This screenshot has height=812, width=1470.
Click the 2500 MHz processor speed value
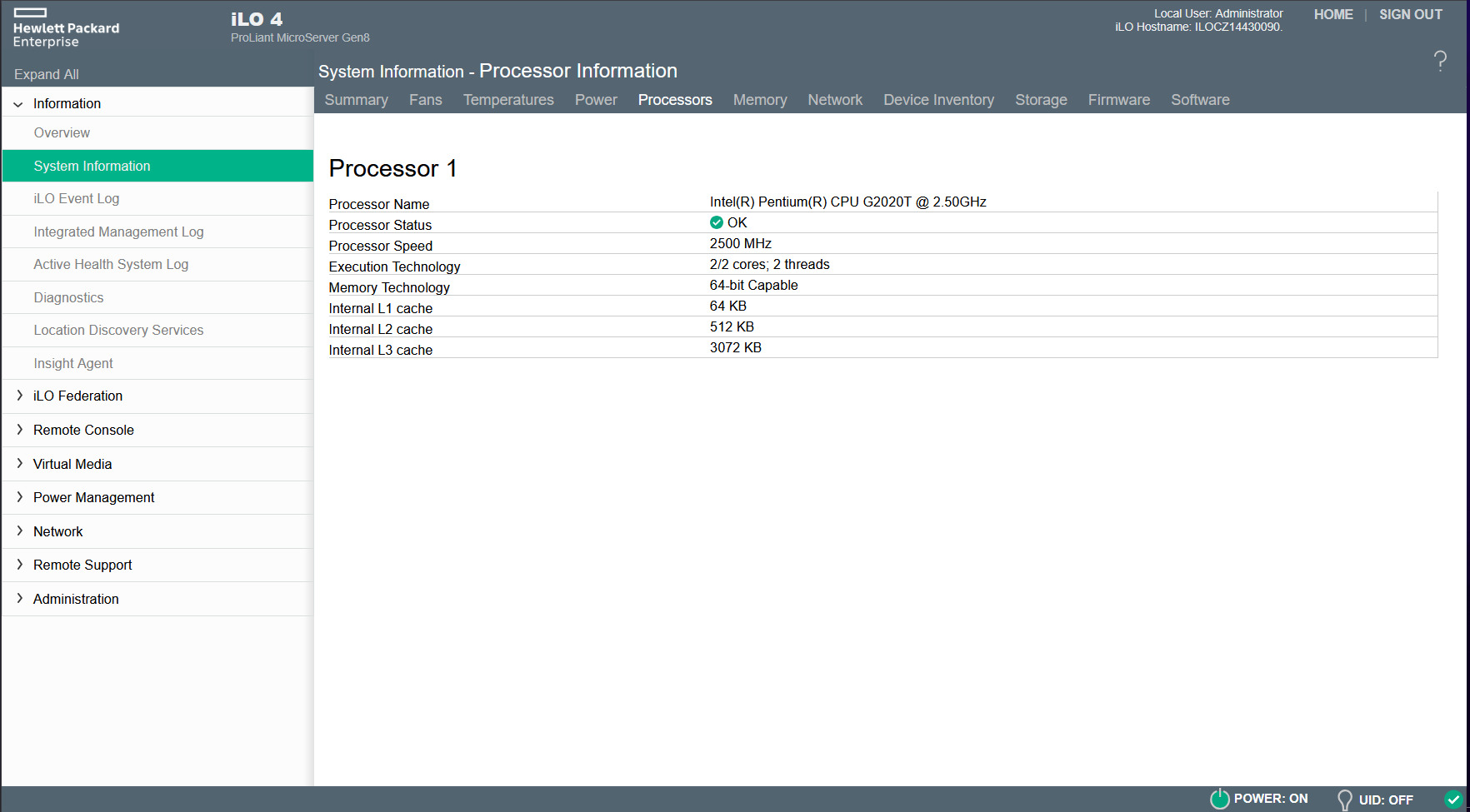[x=741, y=243]
